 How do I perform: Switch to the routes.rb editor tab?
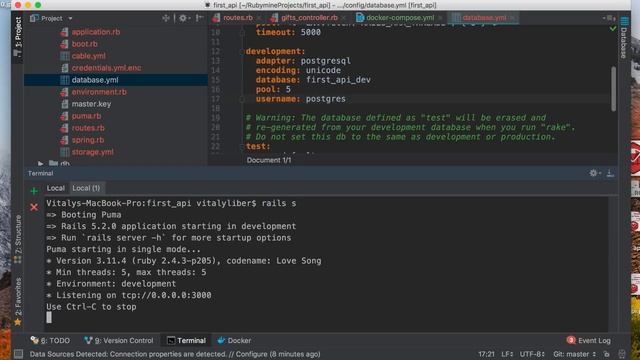[237, 18]
